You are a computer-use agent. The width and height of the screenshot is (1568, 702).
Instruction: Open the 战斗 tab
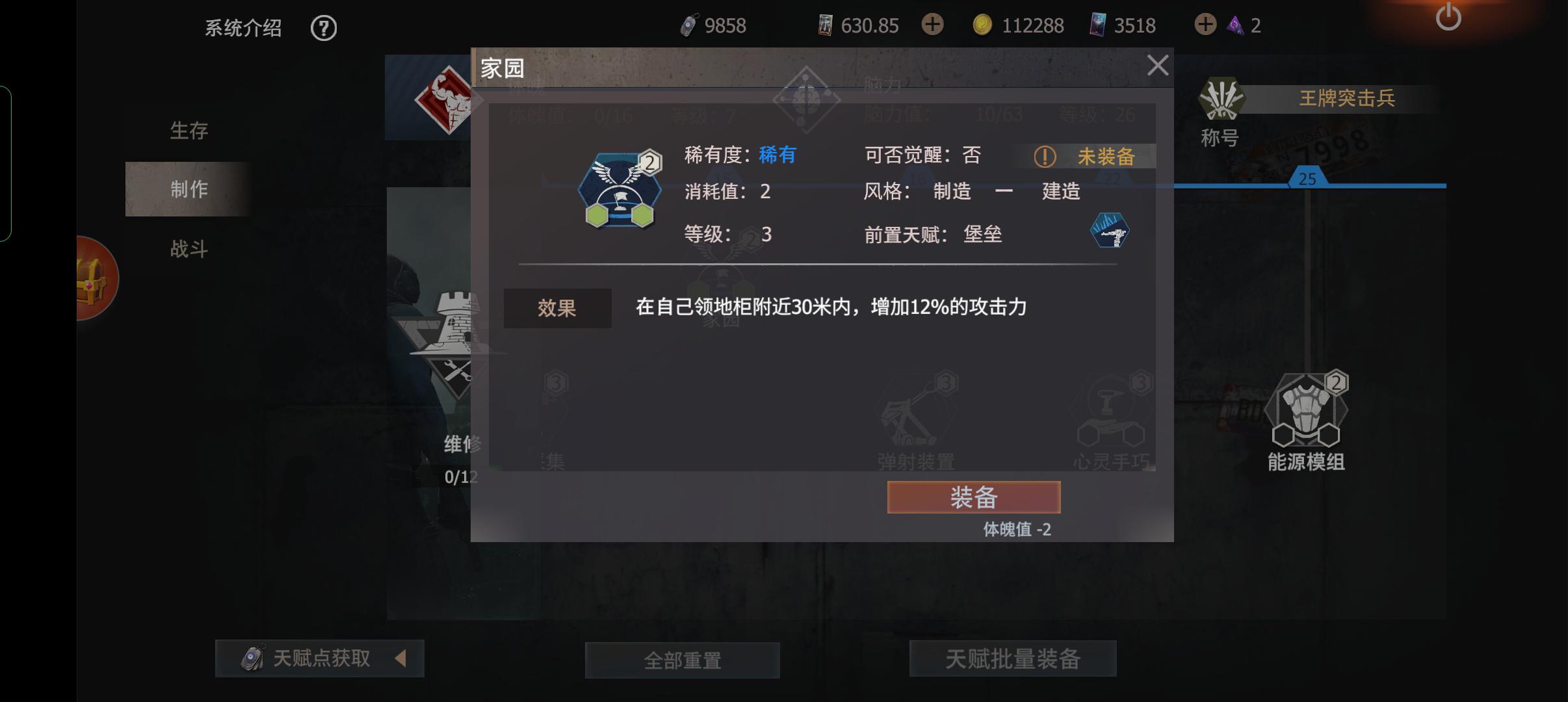click(x=189, y=249)
